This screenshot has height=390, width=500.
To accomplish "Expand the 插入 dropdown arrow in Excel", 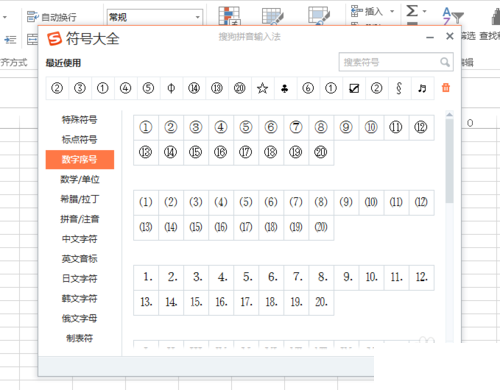I will click(x=392, y=11).
